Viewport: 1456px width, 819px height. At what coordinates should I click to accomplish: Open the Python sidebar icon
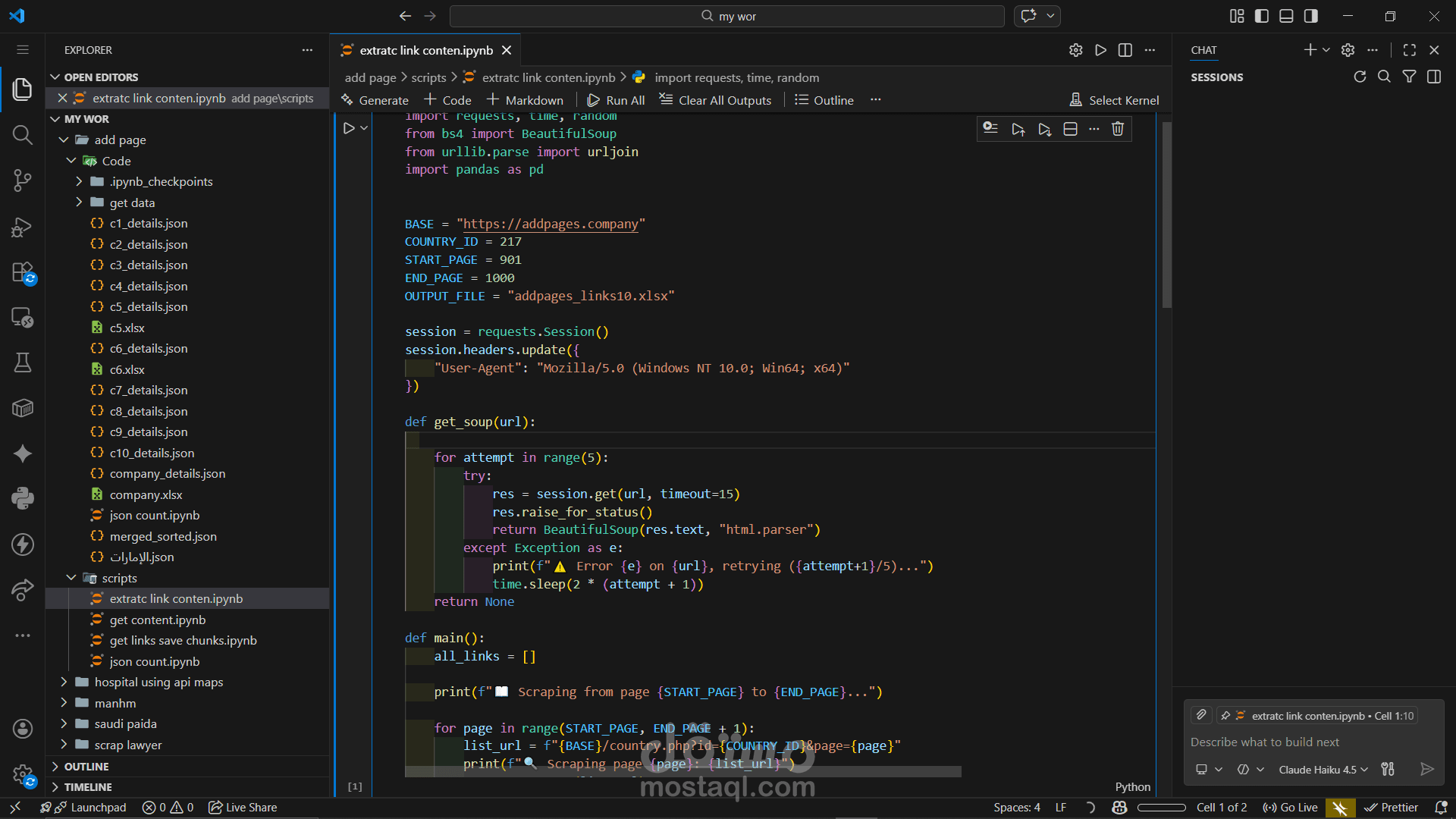22,498
